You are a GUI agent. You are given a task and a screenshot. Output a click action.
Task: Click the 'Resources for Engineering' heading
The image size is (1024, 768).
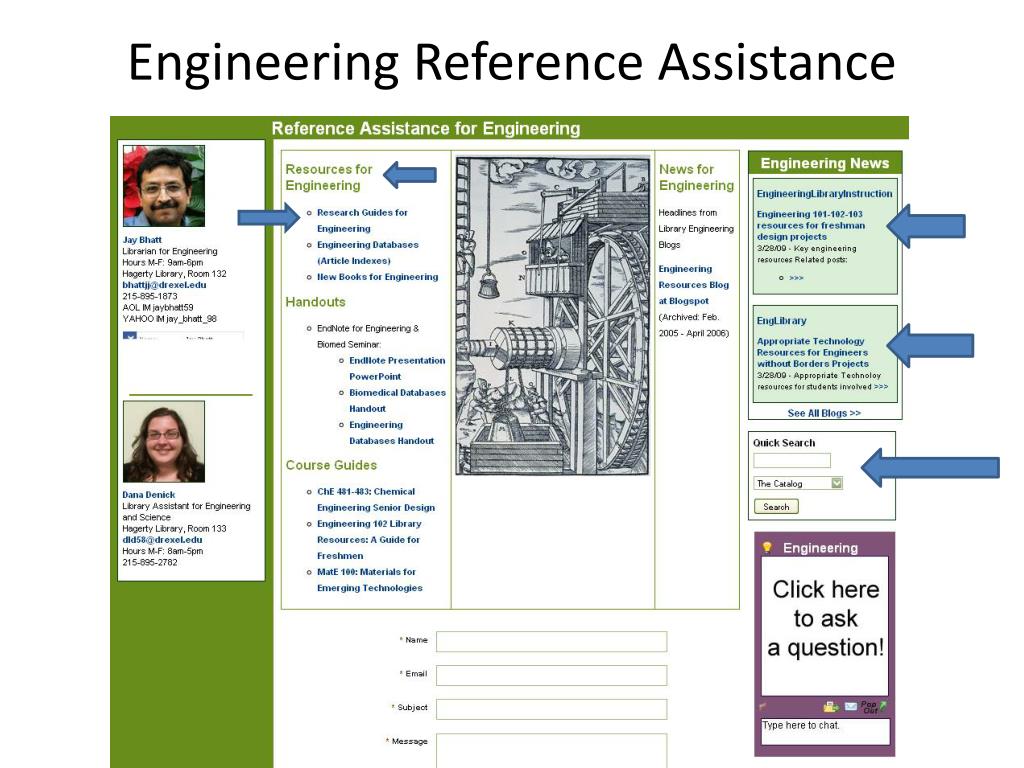pyautogui.click(x=328, y=177)
